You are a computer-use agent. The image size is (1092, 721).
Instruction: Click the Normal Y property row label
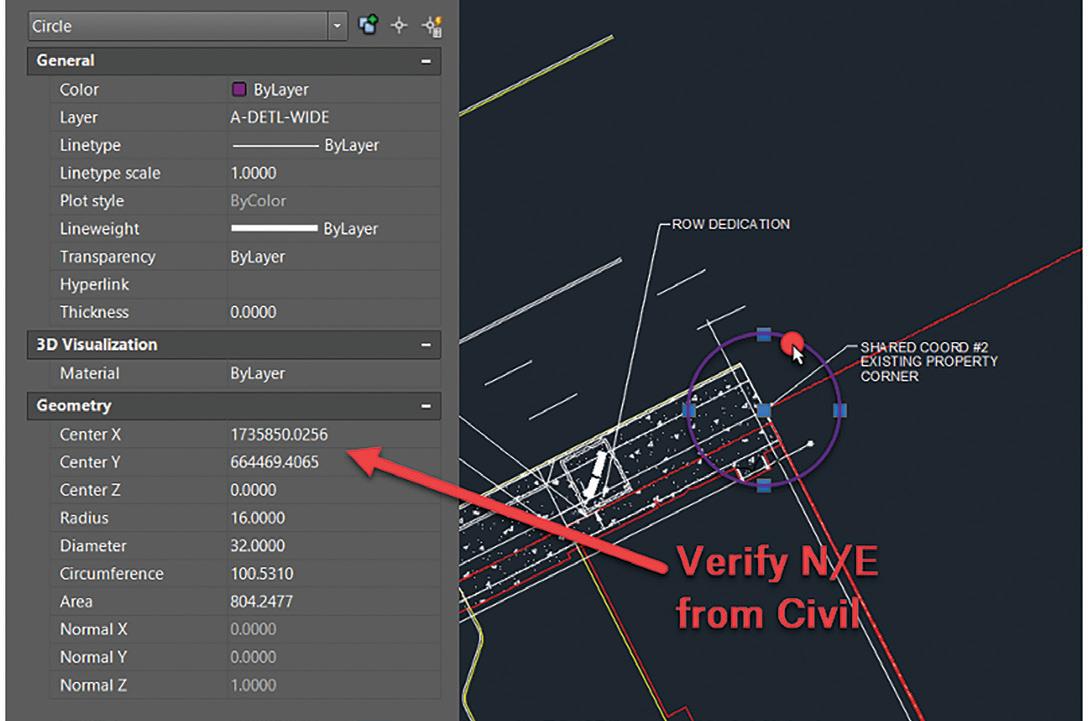click(x=93, y=658)
